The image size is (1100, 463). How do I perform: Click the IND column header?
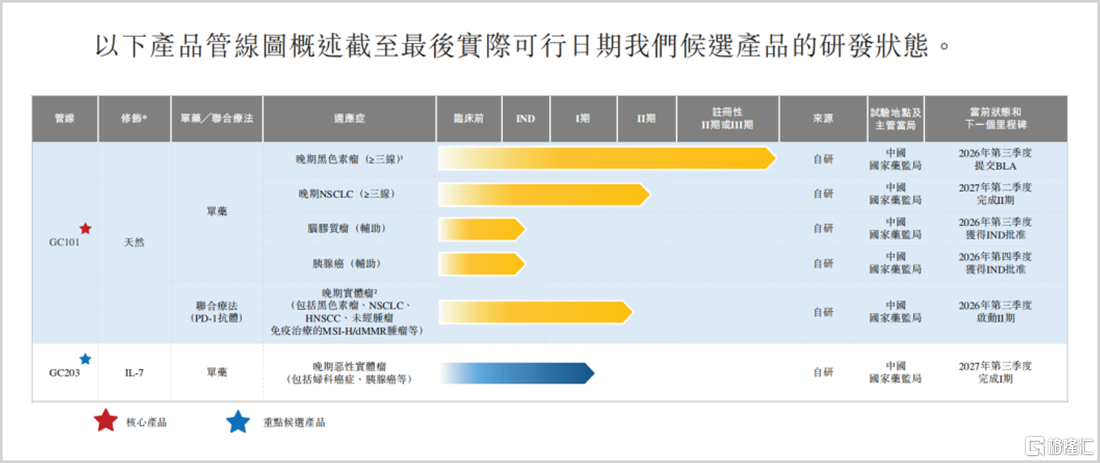525,119
